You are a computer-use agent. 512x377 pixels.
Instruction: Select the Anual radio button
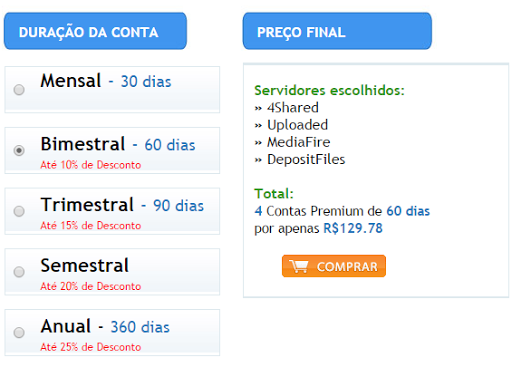[x=19, y=332]
